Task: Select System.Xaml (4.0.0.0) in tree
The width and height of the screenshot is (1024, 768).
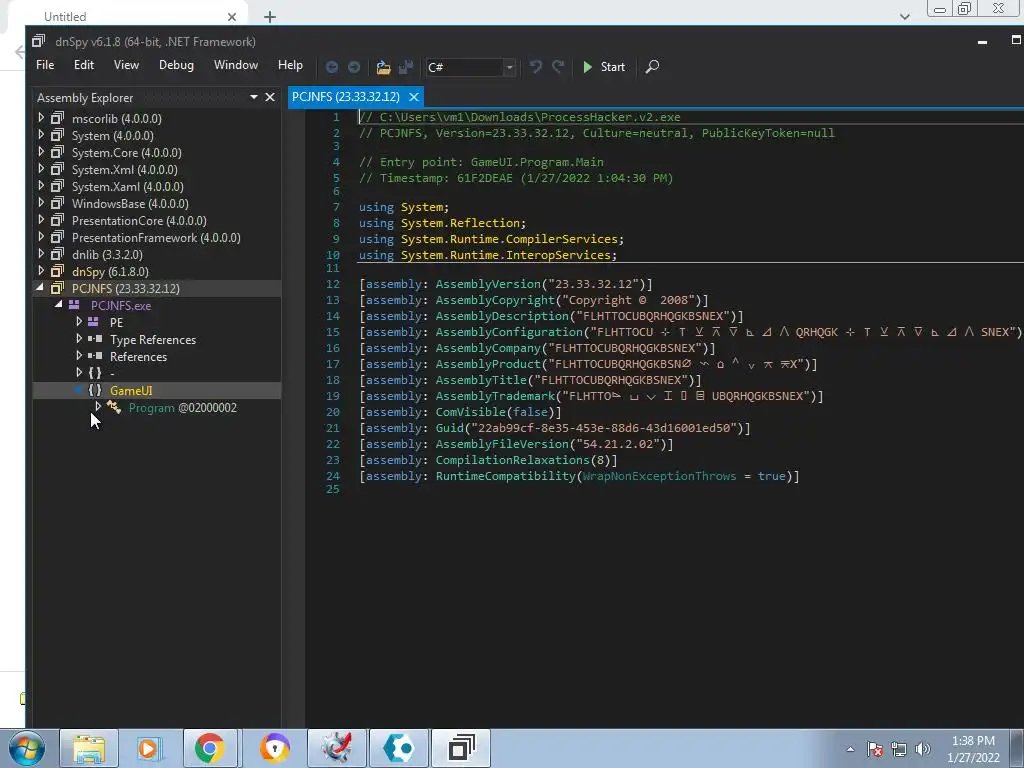Action: 127,187
